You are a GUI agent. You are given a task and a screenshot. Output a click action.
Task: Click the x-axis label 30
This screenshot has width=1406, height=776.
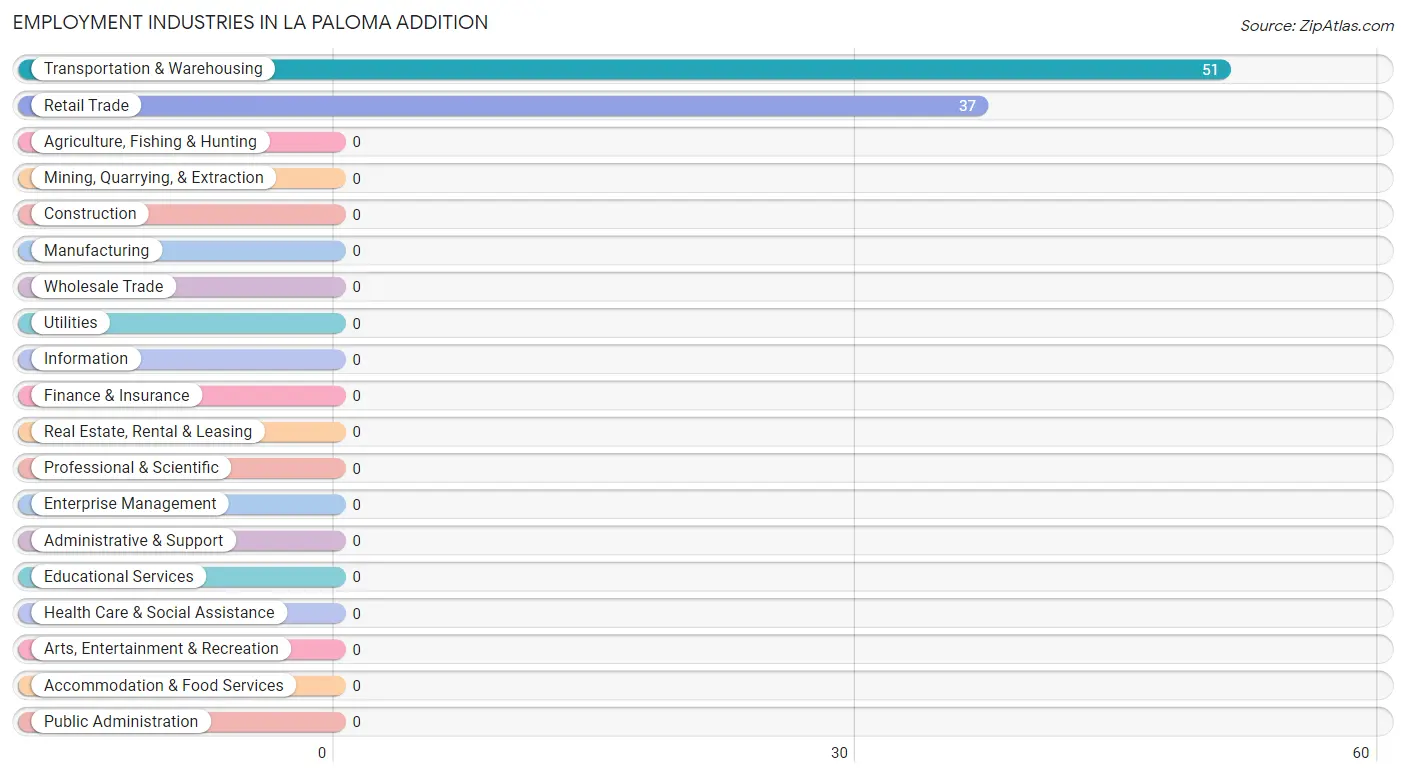tap(840, 753)
